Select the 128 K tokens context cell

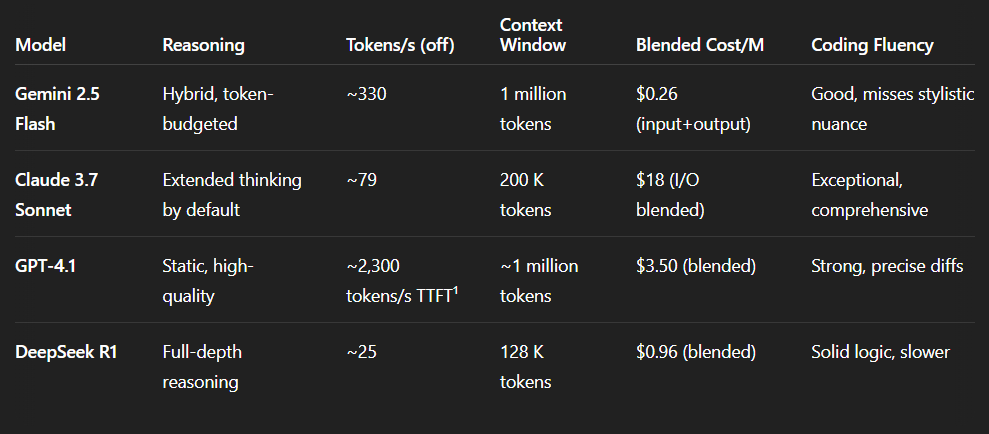[525, 367]
